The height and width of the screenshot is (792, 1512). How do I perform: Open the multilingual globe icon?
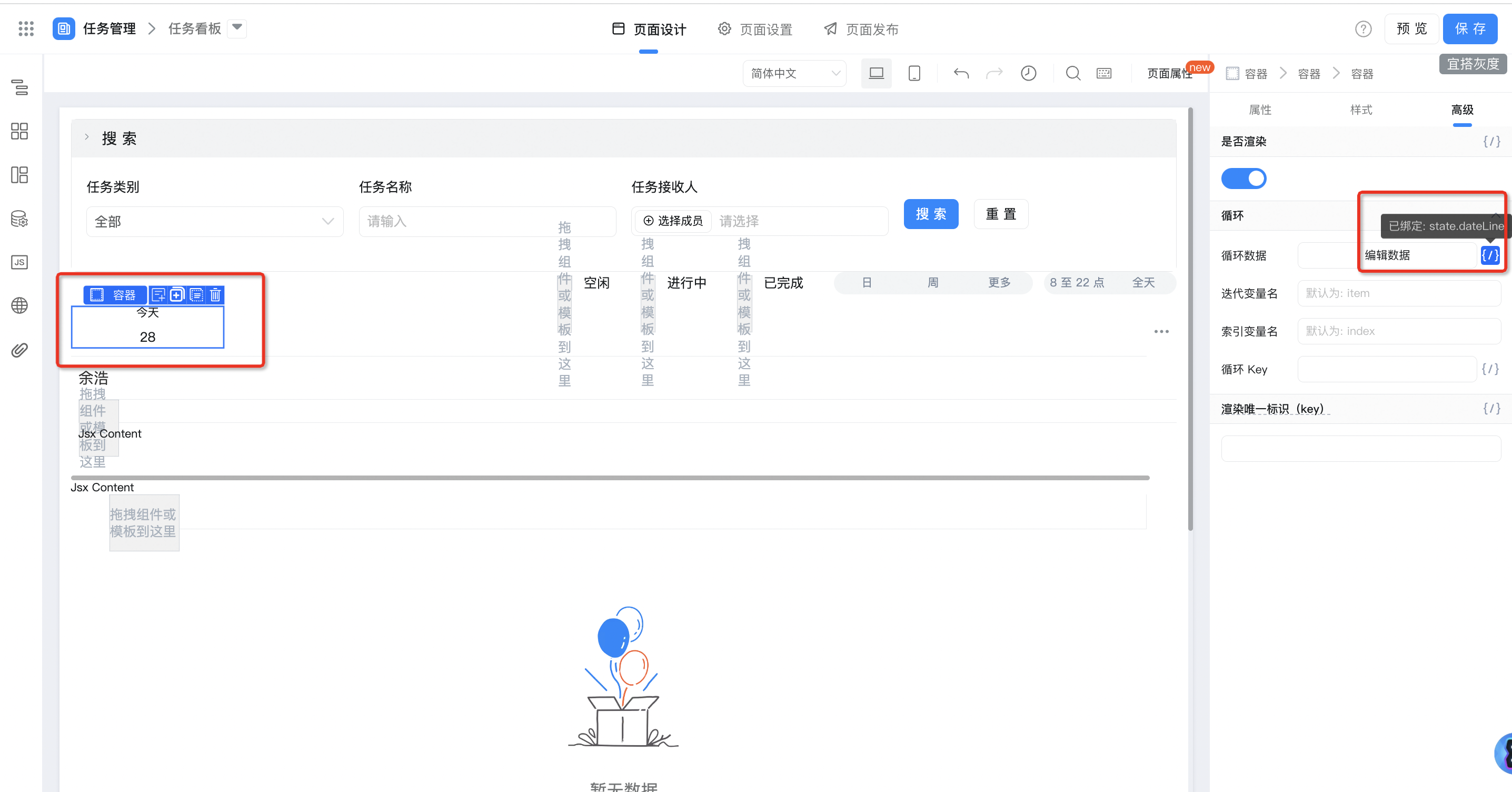(x=19, y=305)
